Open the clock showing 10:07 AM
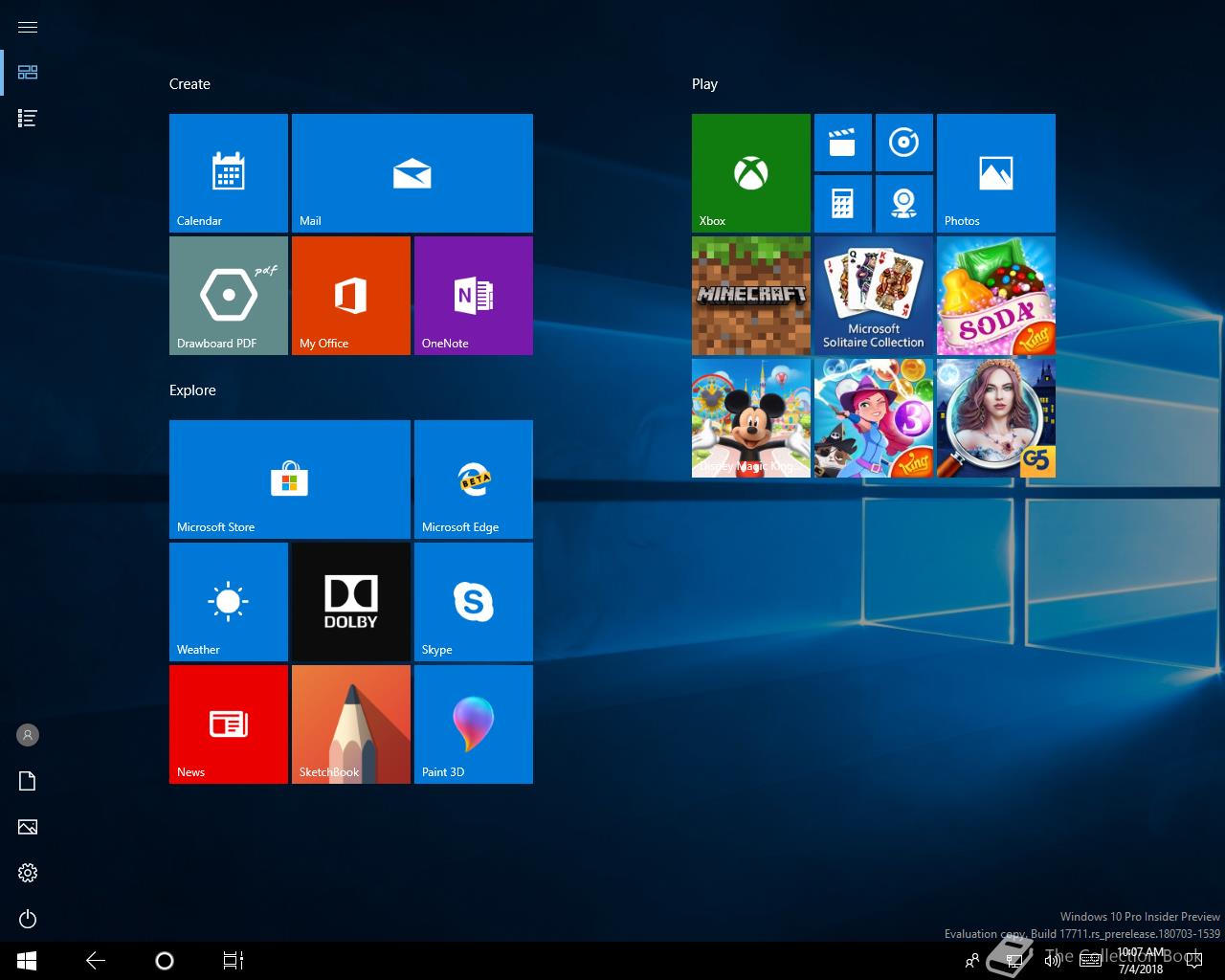The height and width of the screenshot is (980, 1225). pos(1141,961)
